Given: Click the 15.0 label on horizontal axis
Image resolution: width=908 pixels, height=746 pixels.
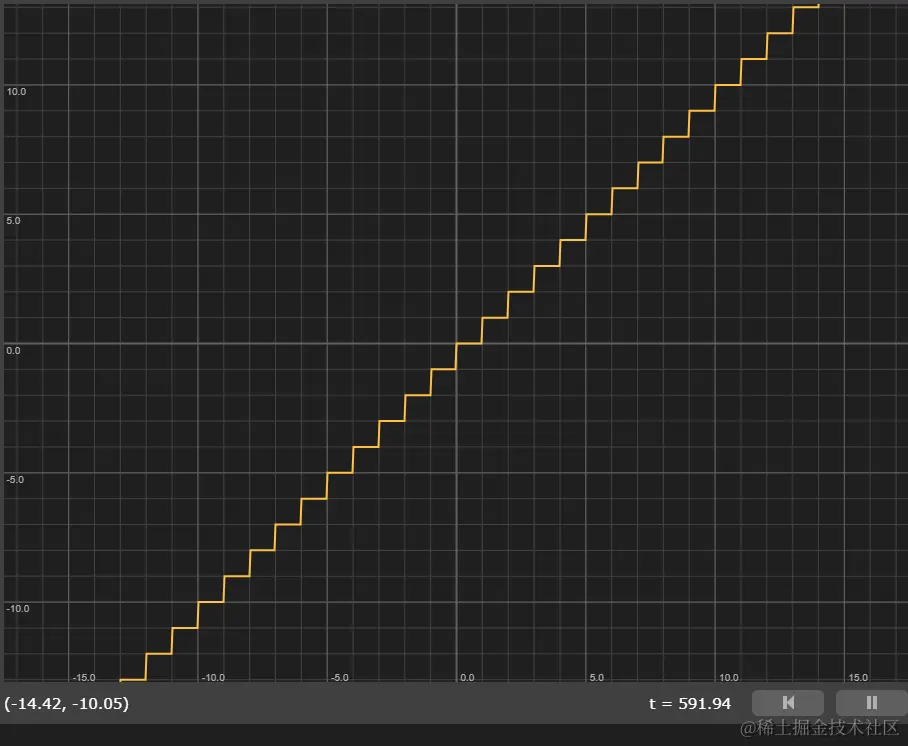Looking at the screenshot, I should pos(858,677).
